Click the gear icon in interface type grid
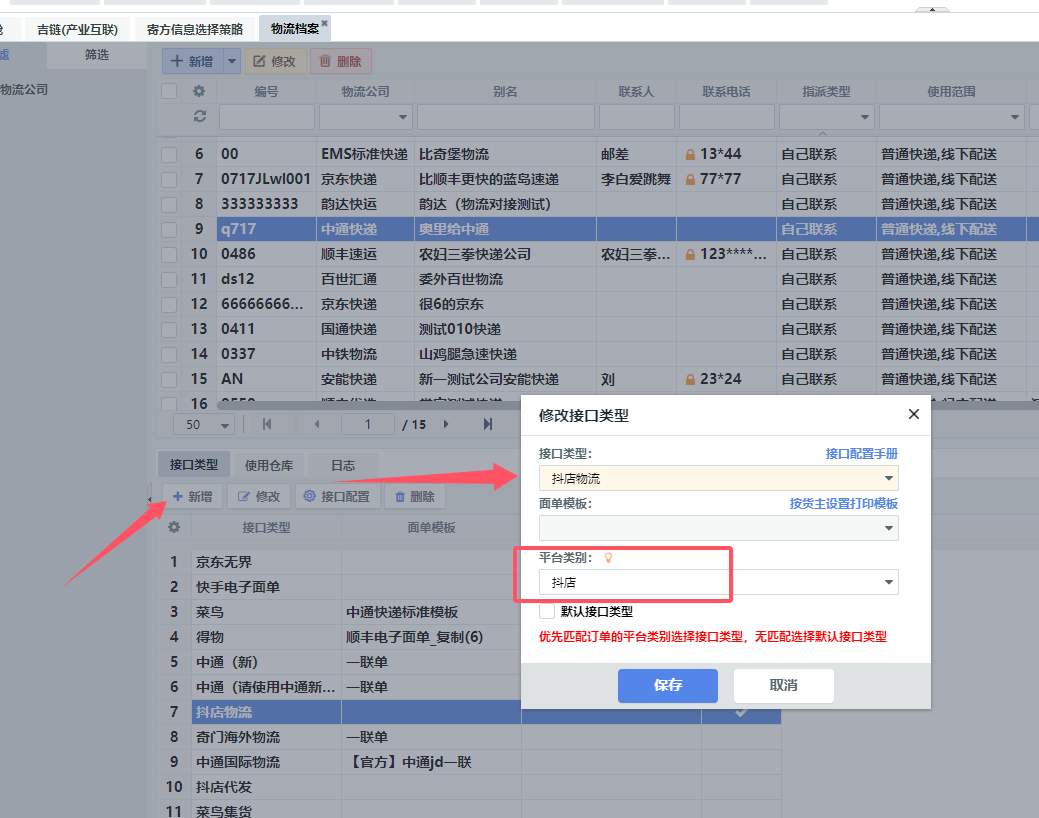Screen dimensions: 1039x818 click(x=174, y=527)
